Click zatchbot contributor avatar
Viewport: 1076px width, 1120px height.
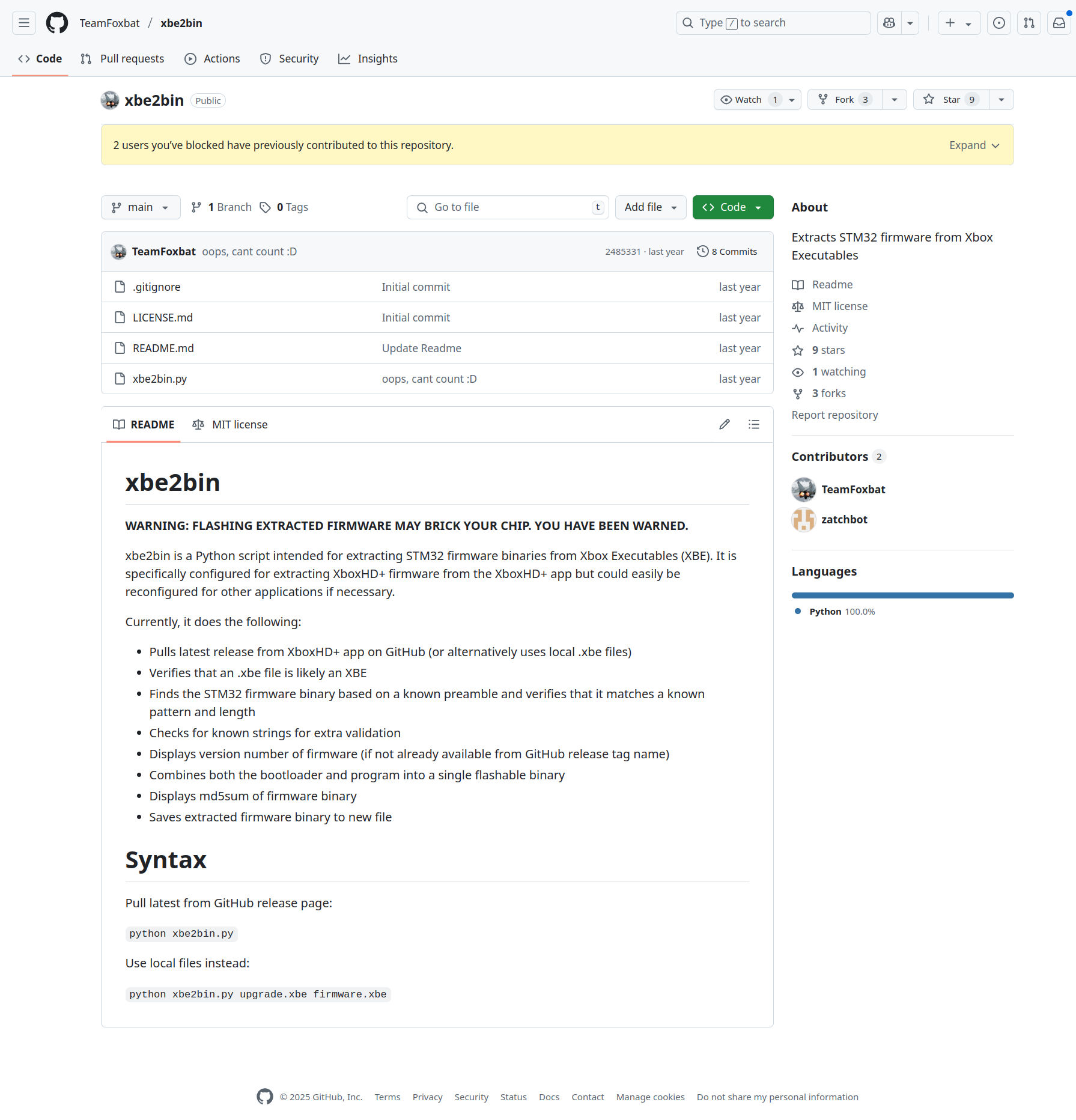coord(804,520)
